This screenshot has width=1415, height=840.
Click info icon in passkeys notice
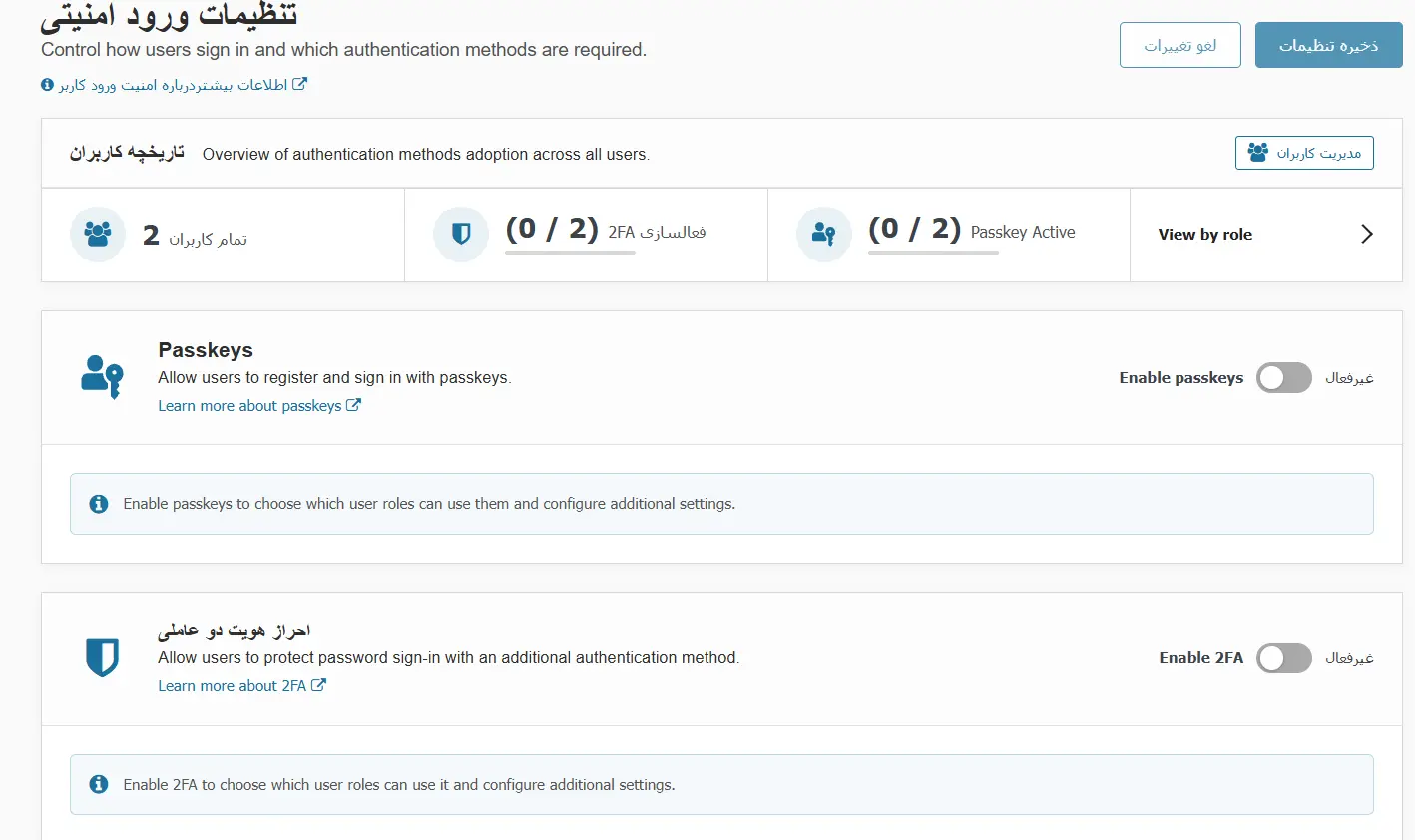pos(99,504)
